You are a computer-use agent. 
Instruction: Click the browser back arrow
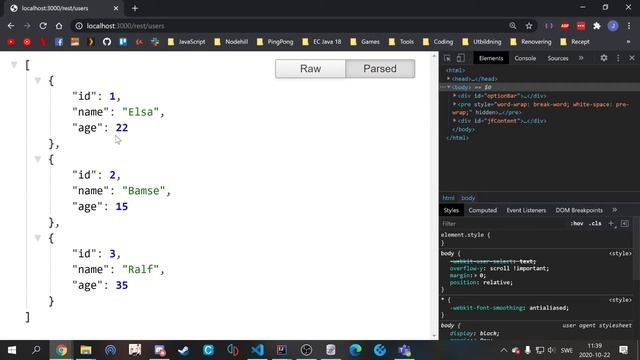11,26
